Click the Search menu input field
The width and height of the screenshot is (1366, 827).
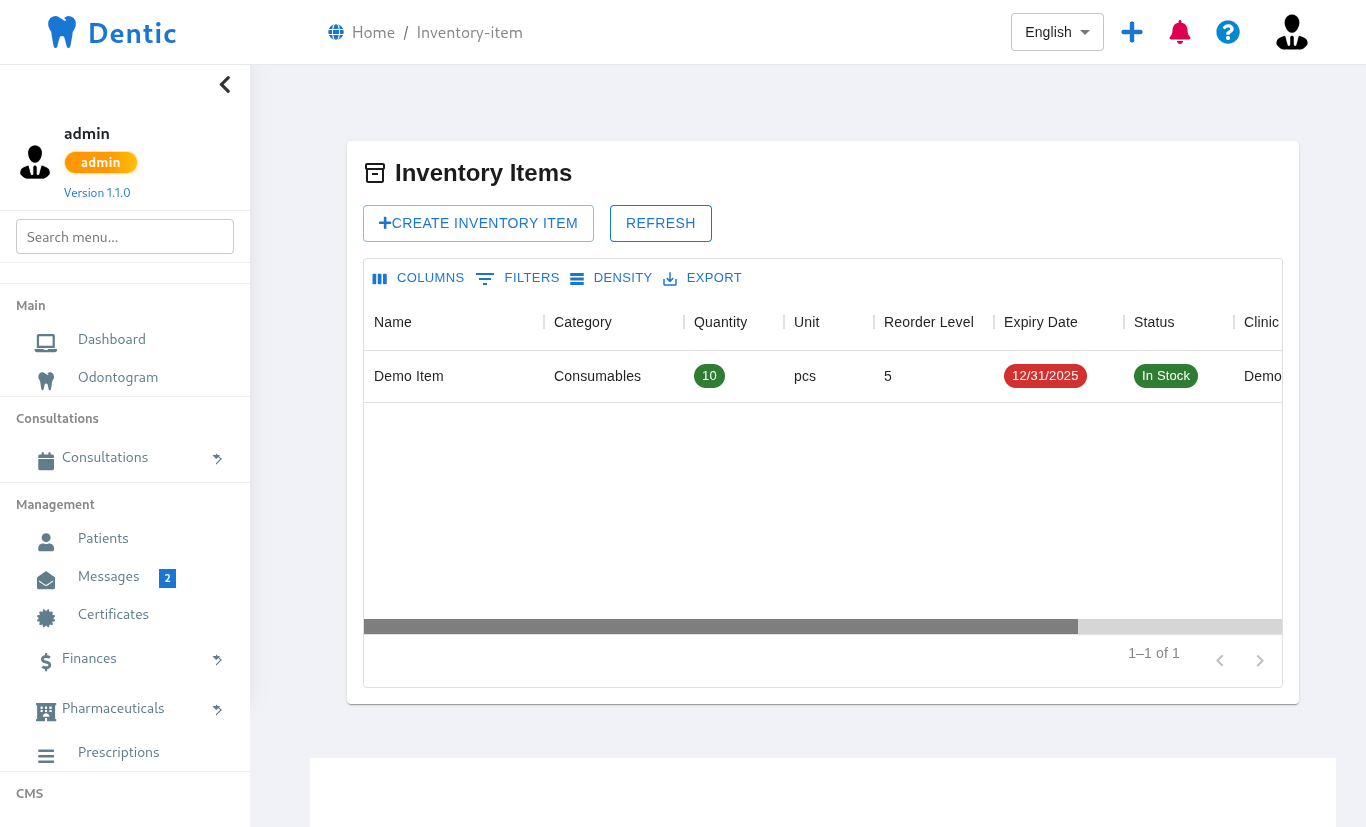(125, 237)
